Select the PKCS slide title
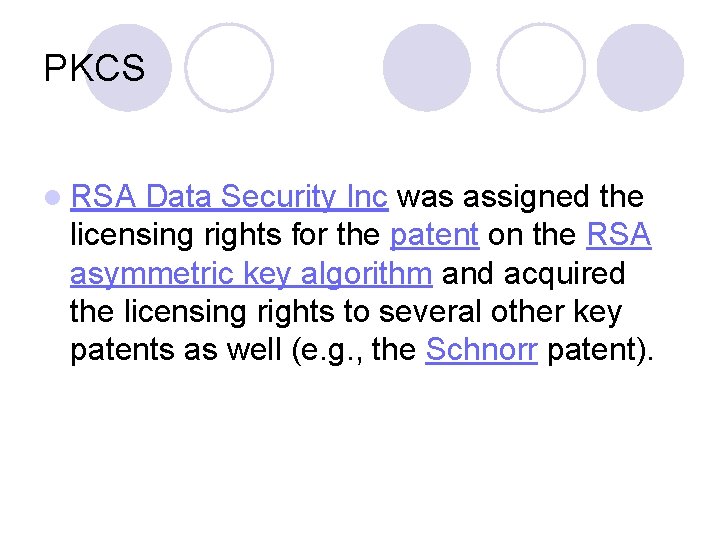 click(95, 69)
